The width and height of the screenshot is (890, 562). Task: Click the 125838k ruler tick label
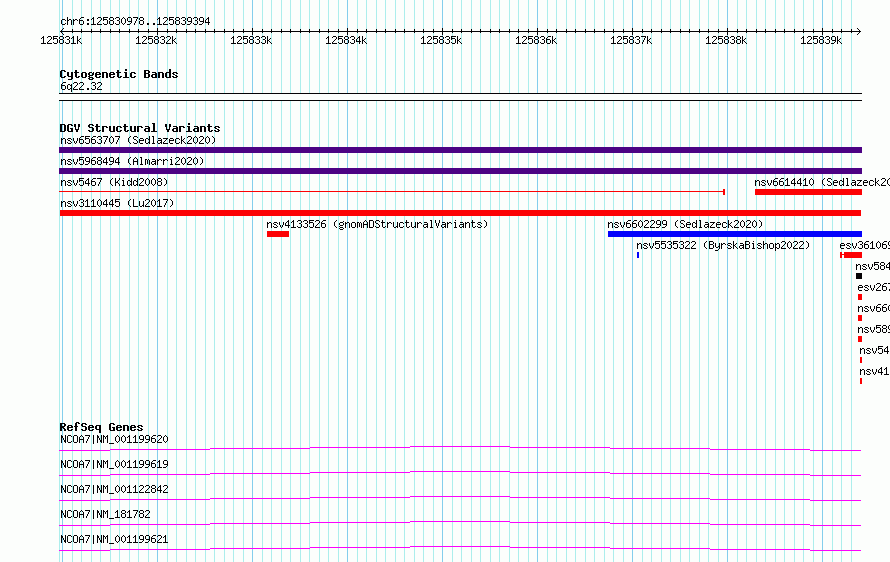[x=726, y=40]
